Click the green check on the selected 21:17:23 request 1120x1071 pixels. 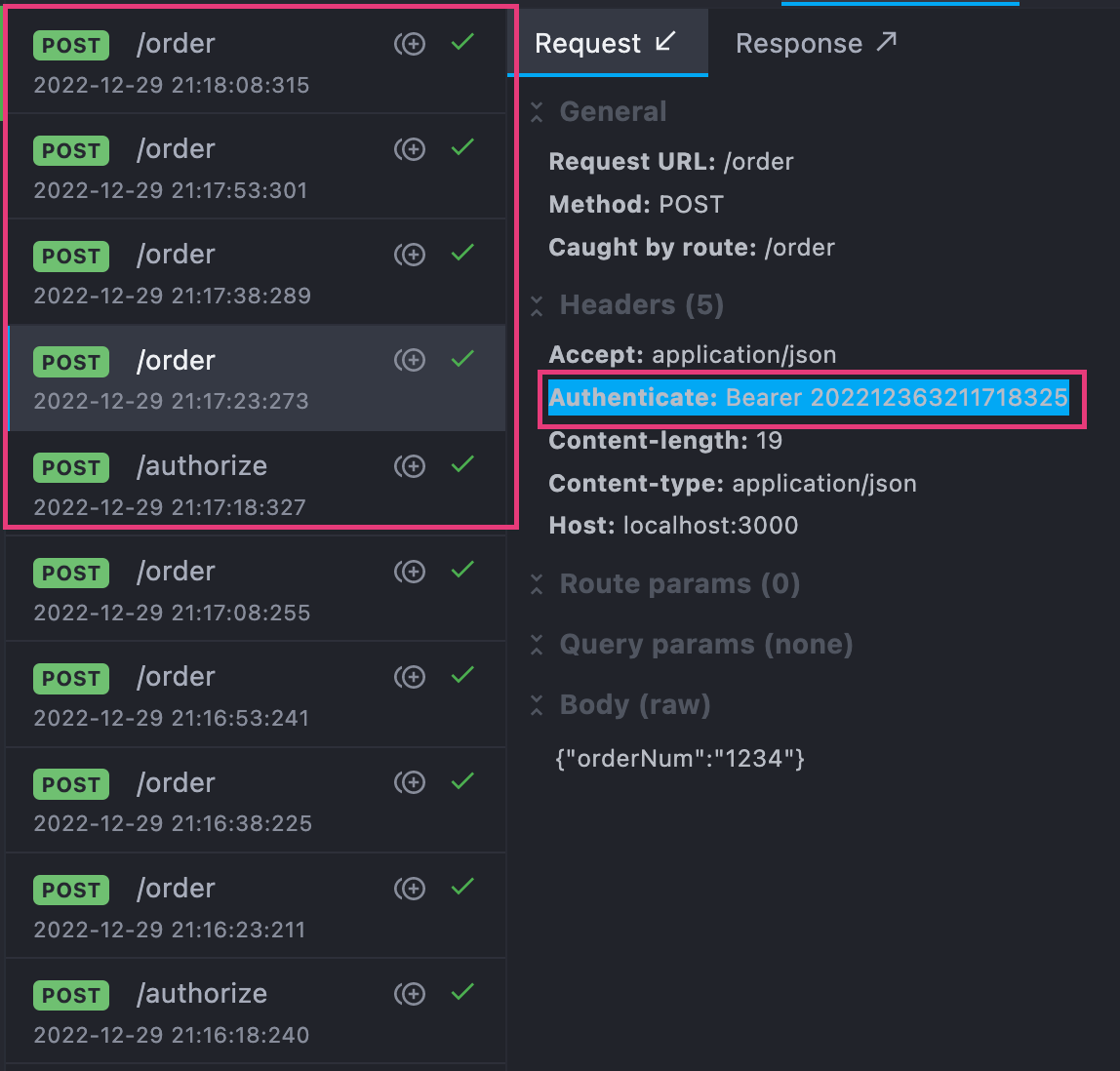coord(462,360)
